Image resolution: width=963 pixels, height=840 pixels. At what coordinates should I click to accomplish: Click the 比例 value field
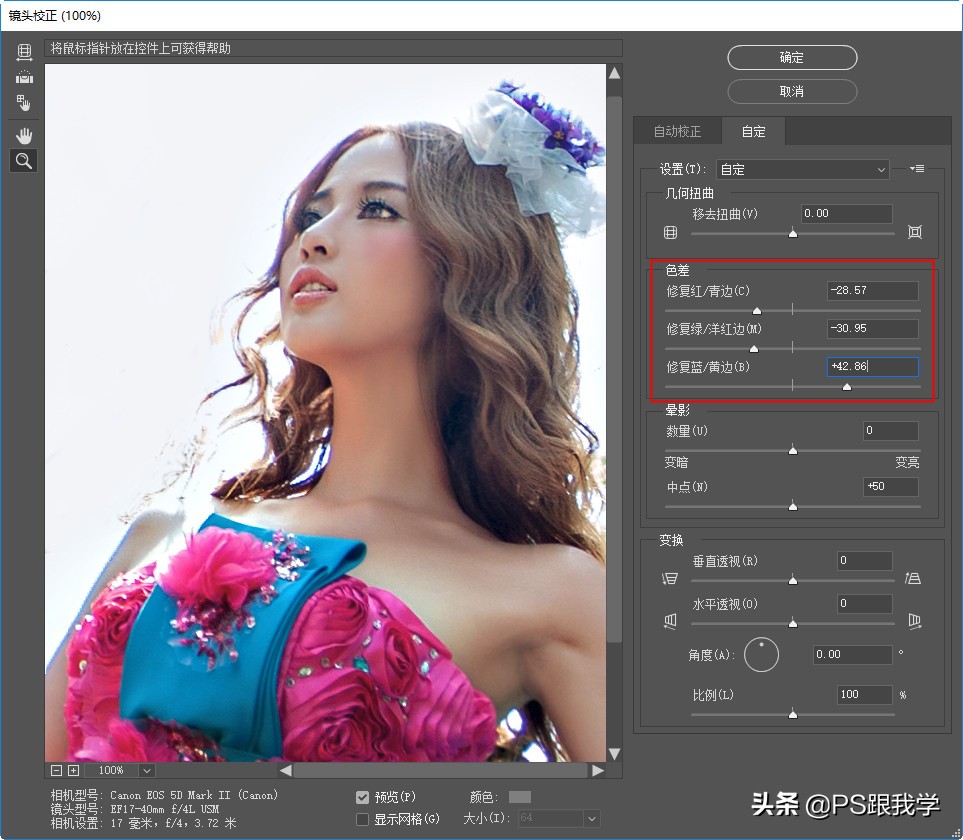point(865,694)
